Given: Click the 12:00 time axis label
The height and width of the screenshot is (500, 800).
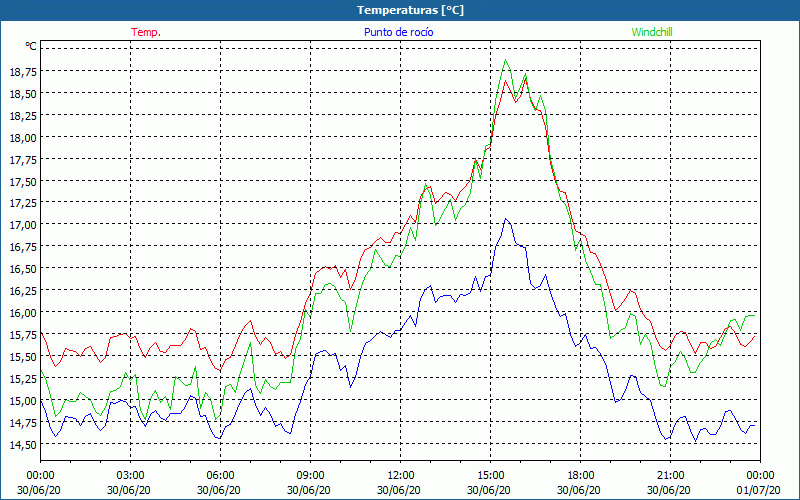Looking at the screenshot, I should click(401, 475).
